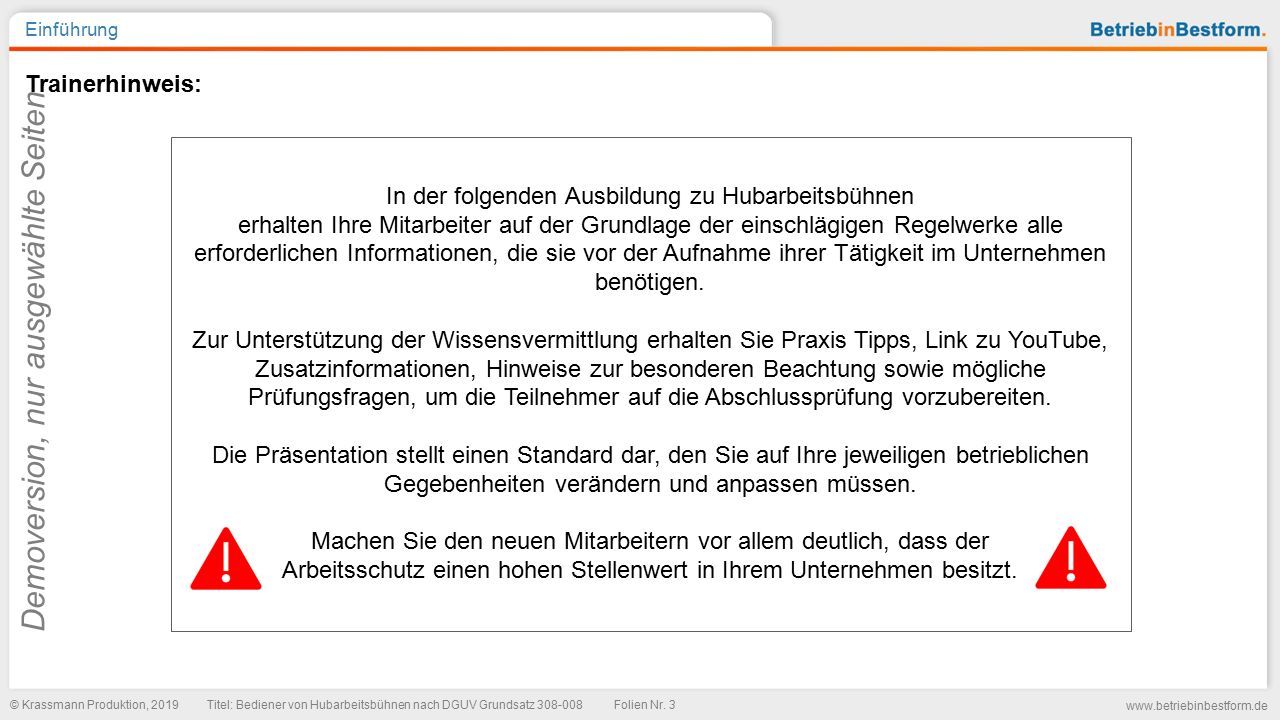Click the line 'In der folgenden Ausbildung zu Hubarbeitsbühnen'

coord(650,195)
